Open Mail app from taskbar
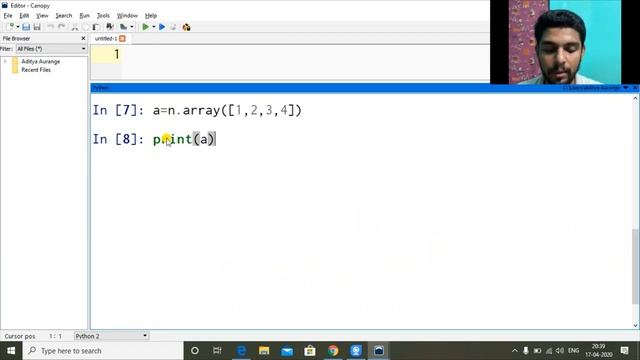 tap(287, 351)
